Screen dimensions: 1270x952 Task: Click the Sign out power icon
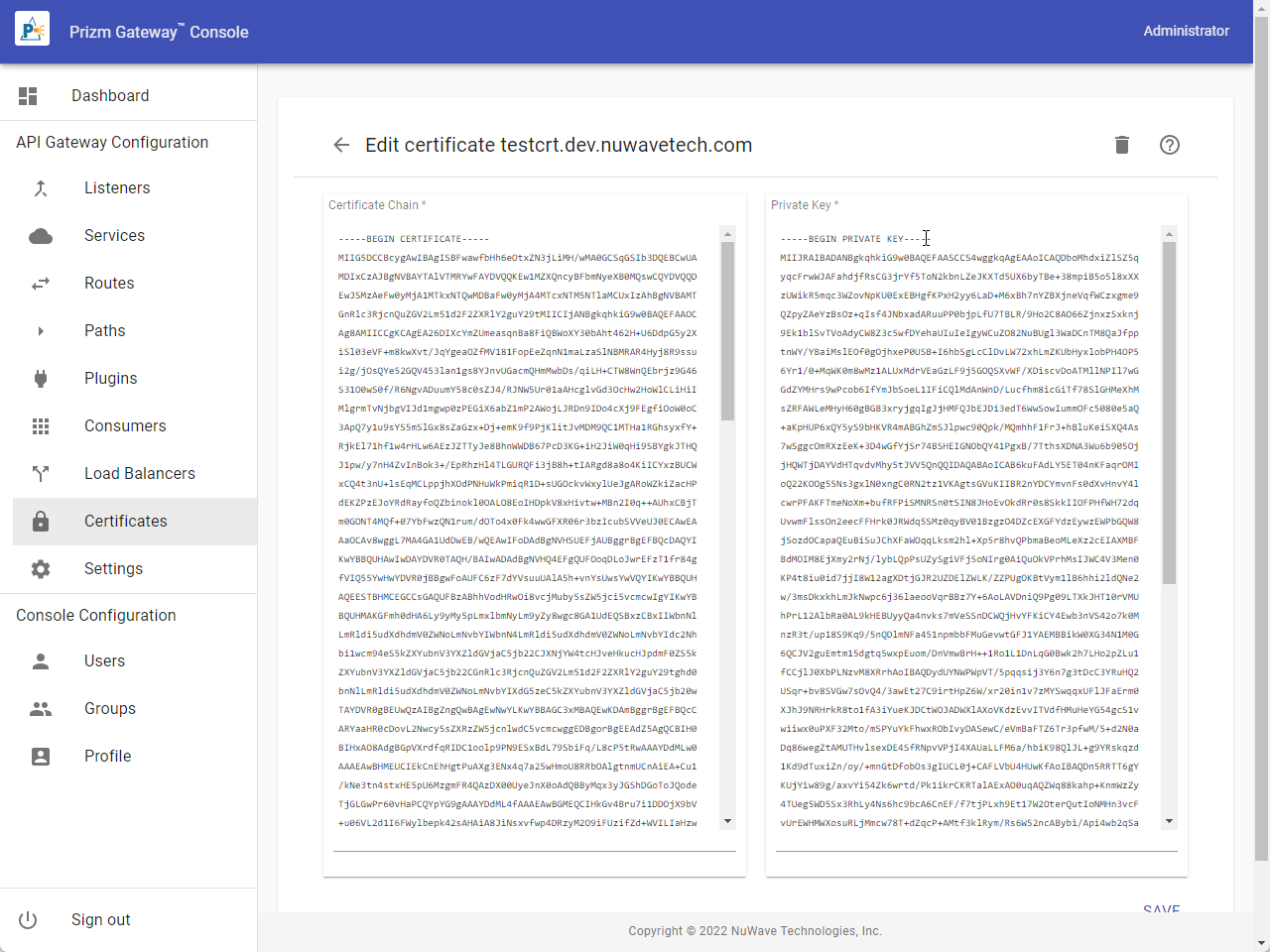(x=28, y=920)
